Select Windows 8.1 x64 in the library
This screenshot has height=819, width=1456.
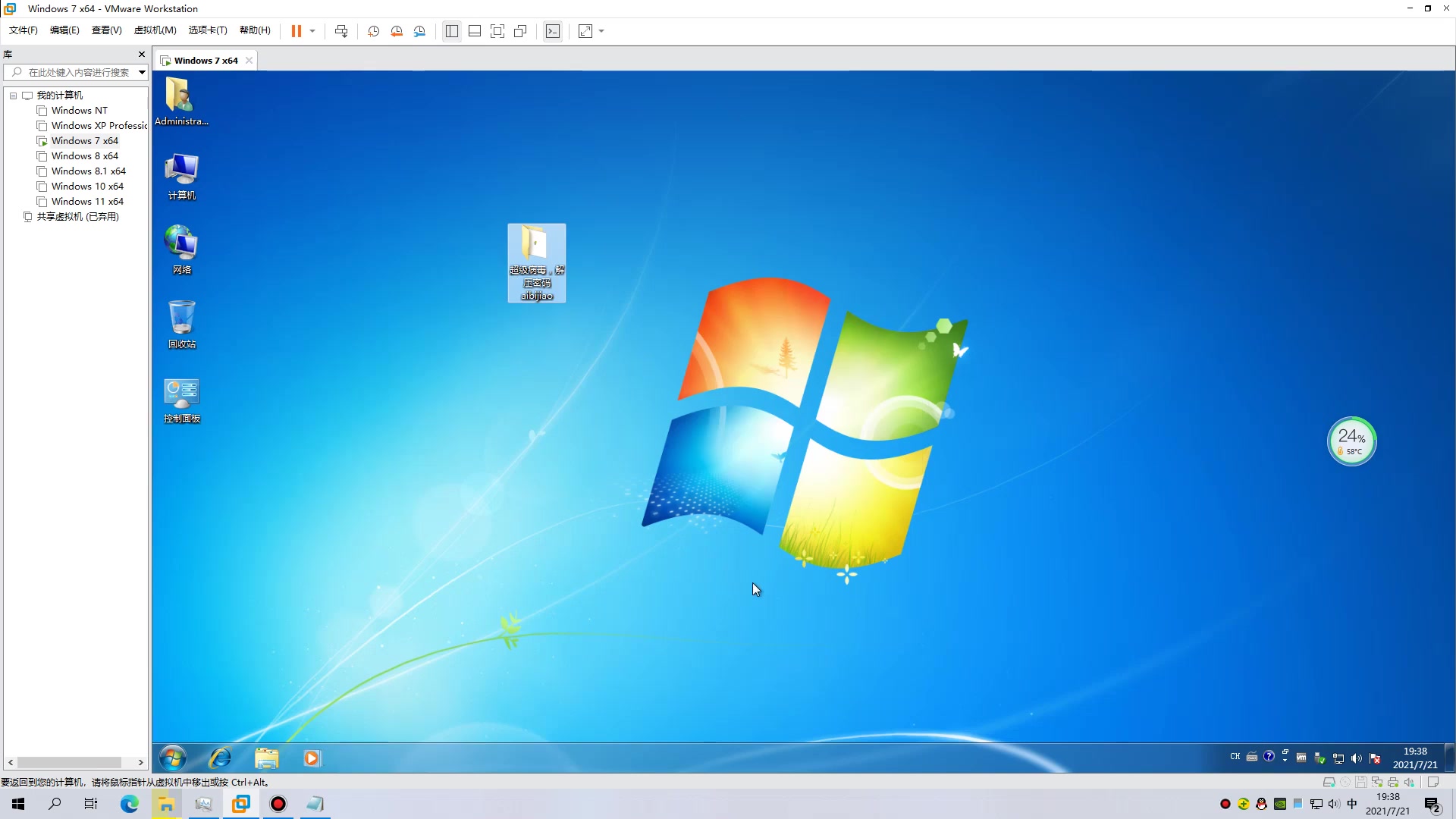(88, 171)
